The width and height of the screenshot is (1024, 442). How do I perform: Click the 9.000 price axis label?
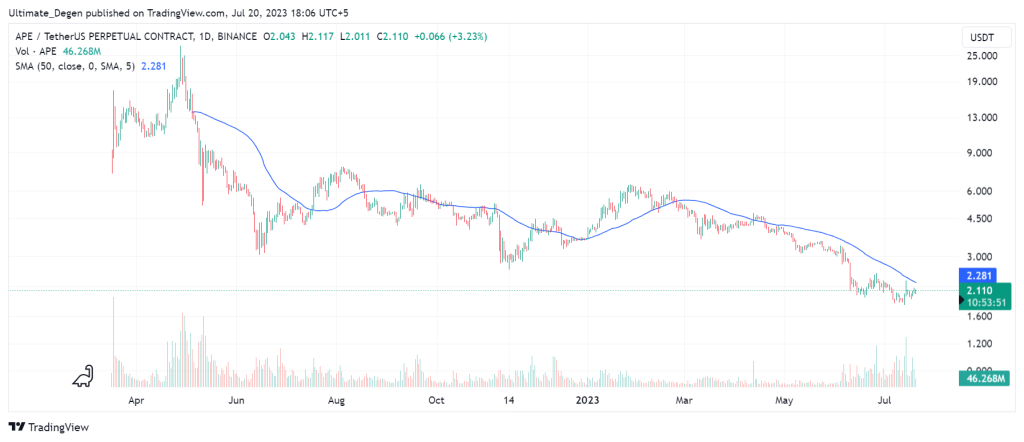pos(982,153)
